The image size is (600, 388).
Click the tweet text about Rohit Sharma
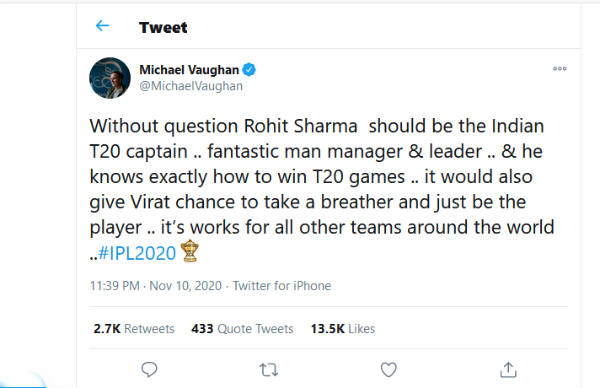(322, 189)
